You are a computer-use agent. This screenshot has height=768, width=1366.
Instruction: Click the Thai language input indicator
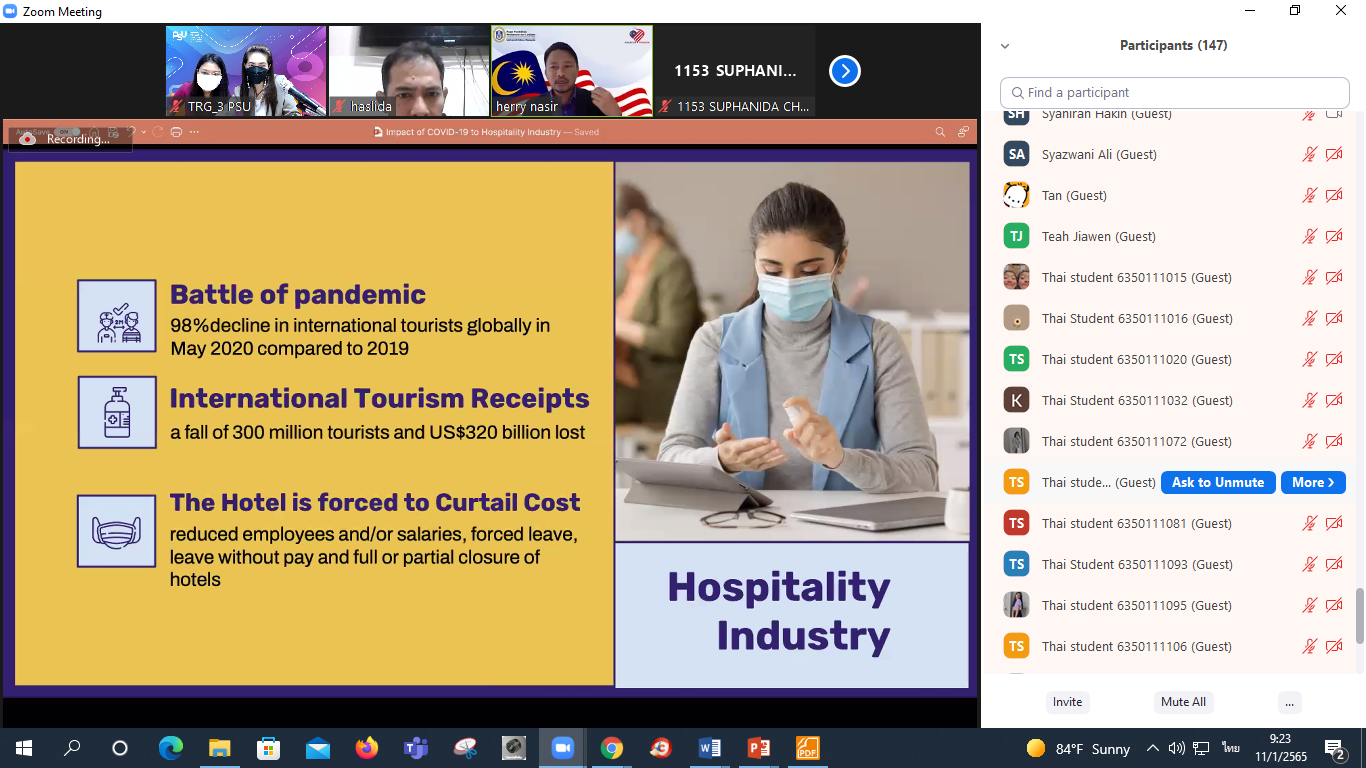pos(1231,748)
